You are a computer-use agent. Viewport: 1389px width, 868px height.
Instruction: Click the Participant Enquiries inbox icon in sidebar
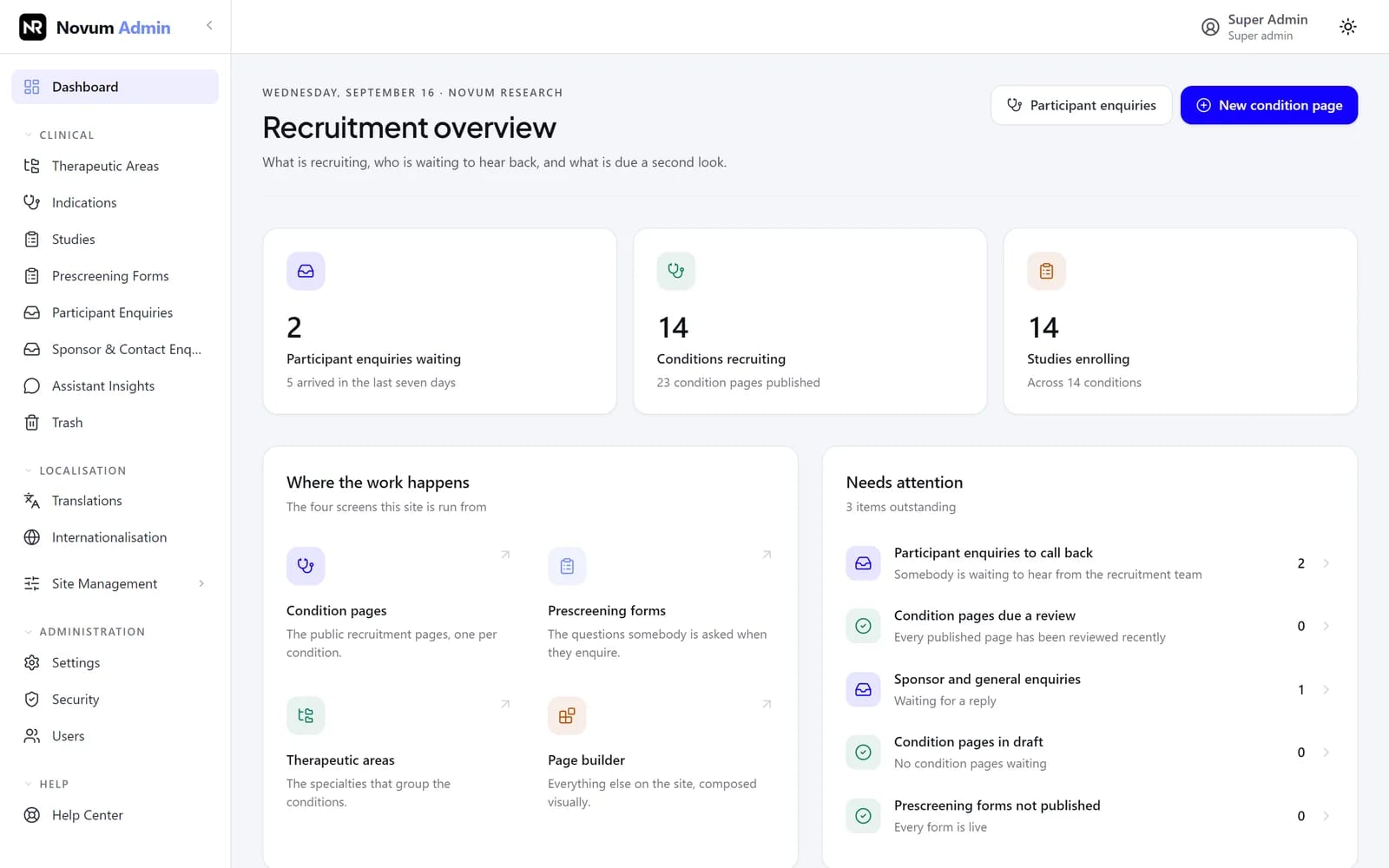tap(32, 312)
